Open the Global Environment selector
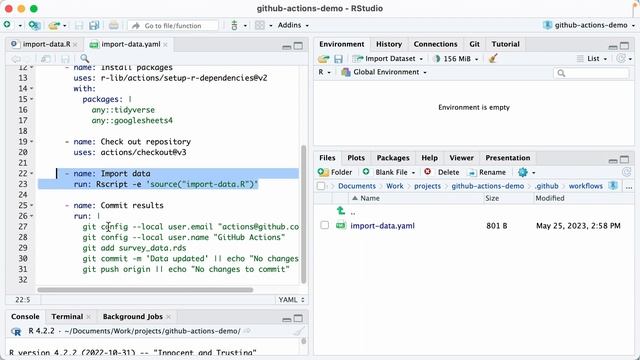 pyautogui.click(x=384, y=72)
